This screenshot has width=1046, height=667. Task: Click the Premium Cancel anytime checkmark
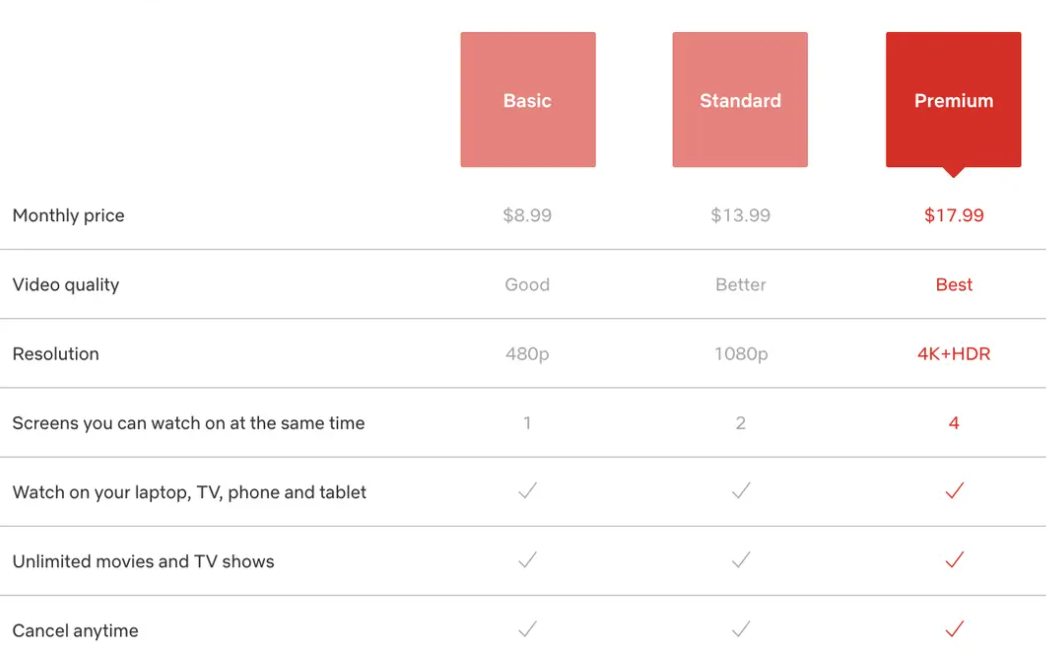coord(953,629)
